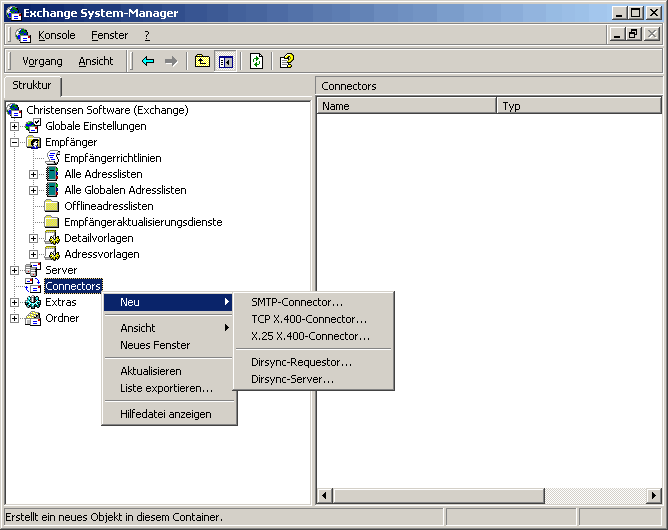Restore the inner console window
Image resolution: width=668 pixels, height=530 pixels.
pyautogui.click(x=633, y=34)
